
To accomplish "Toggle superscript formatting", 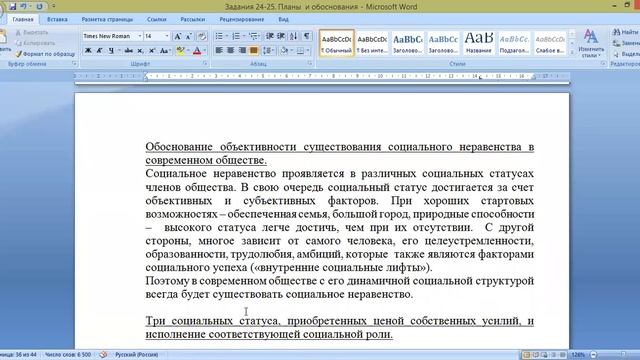I will 152,51.
